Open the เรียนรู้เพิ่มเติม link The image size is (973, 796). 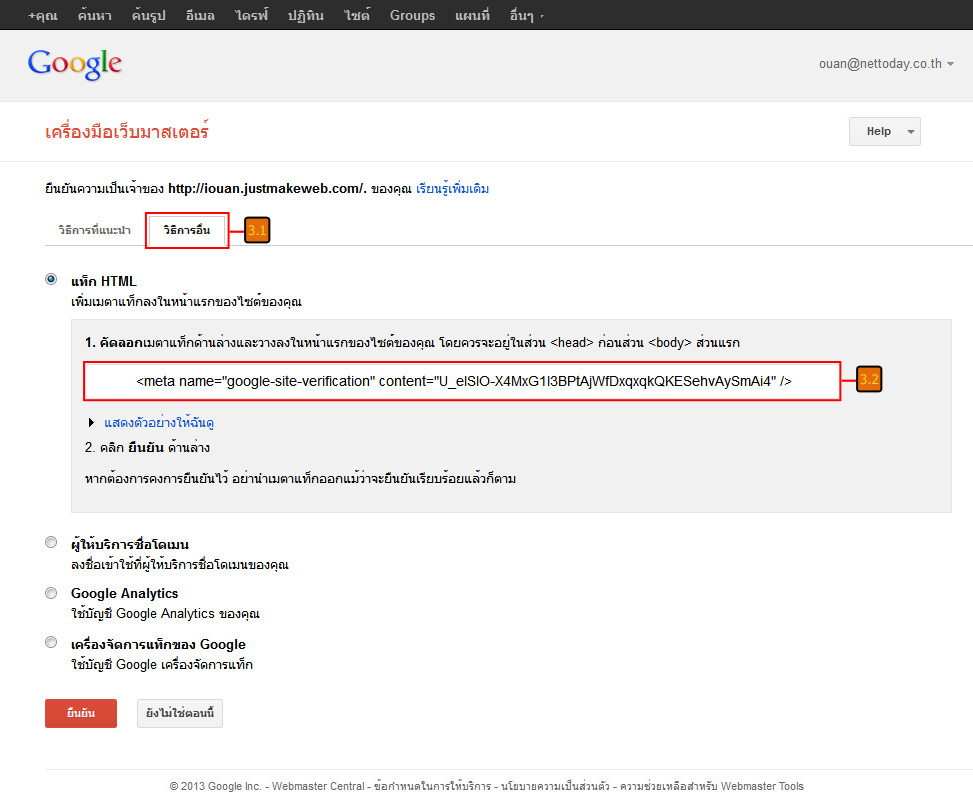[x=452, y=189]
